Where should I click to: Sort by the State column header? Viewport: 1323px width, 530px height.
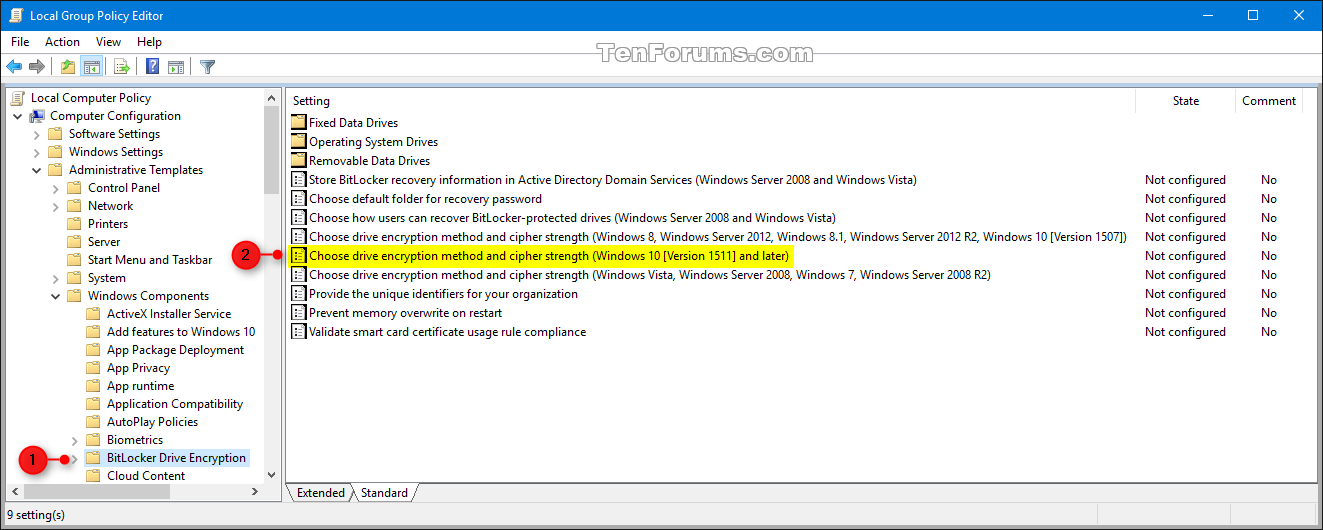(1186, 101)
